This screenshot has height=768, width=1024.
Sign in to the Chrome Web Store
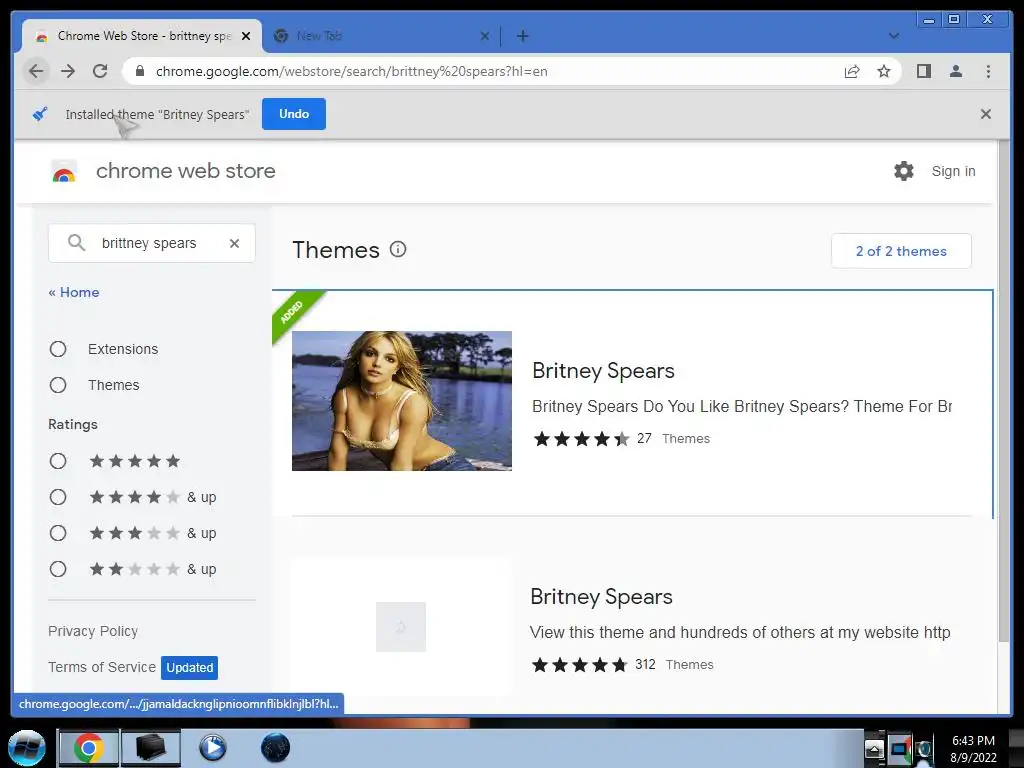(x=953, y=171)
